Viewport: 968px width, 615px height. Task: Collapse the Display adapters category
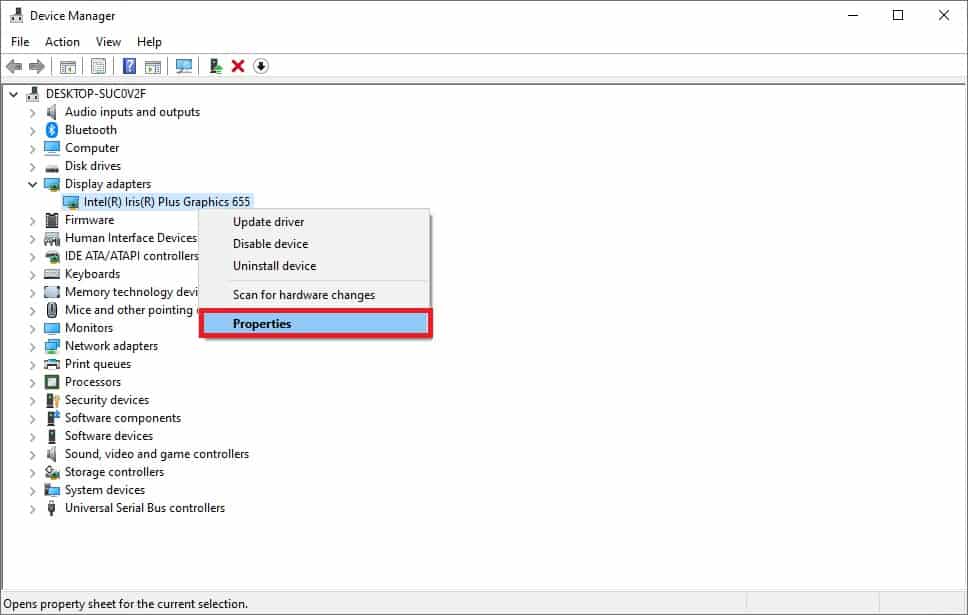coord(32,184)
